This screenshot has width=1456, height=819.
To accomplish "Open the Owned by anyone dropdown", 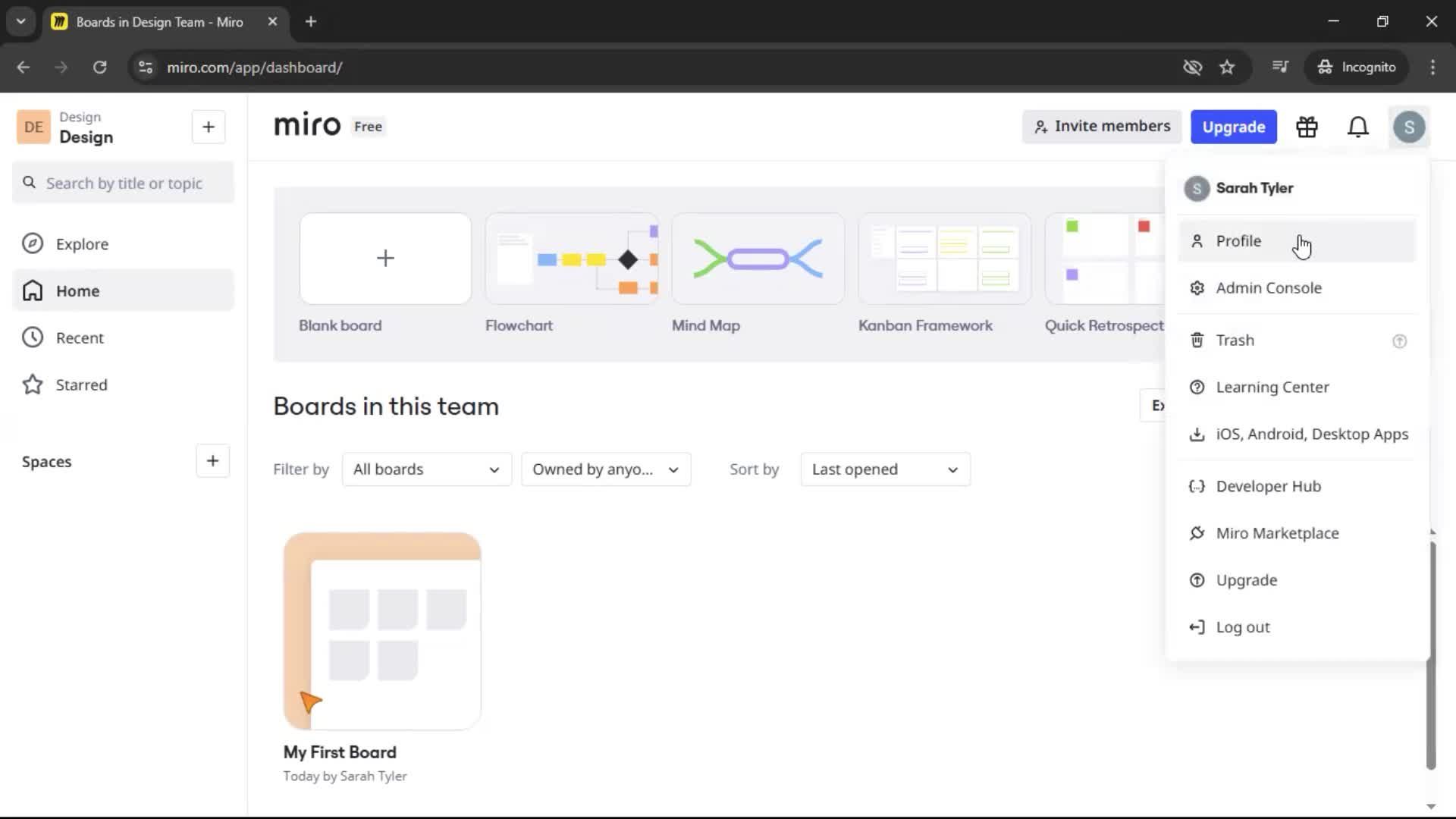I will tap(606, 469).
